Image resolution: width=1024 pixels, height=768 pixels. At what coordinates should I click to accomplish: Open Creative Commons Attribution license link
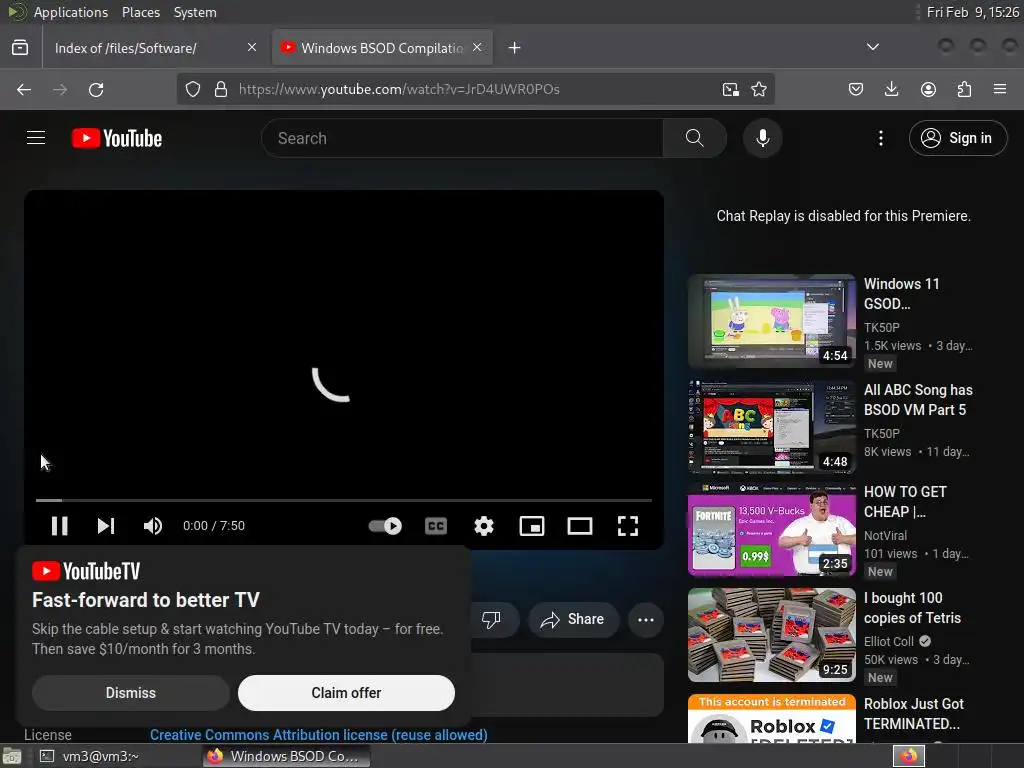pyautogui.click(x=319, y=735)
